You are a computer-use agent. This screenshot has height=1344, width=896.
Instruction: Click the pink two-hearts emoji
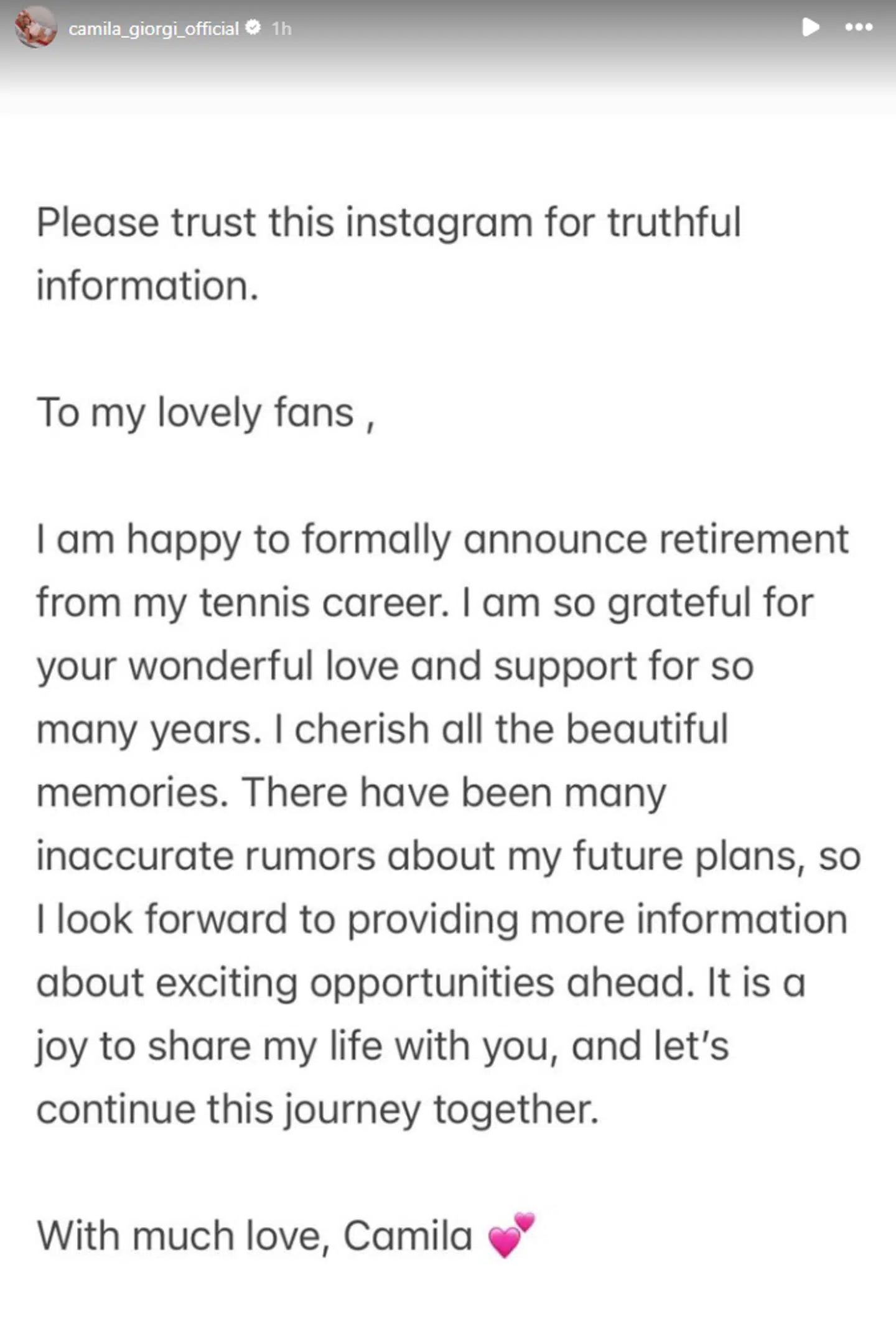(x=511, y=1235)
